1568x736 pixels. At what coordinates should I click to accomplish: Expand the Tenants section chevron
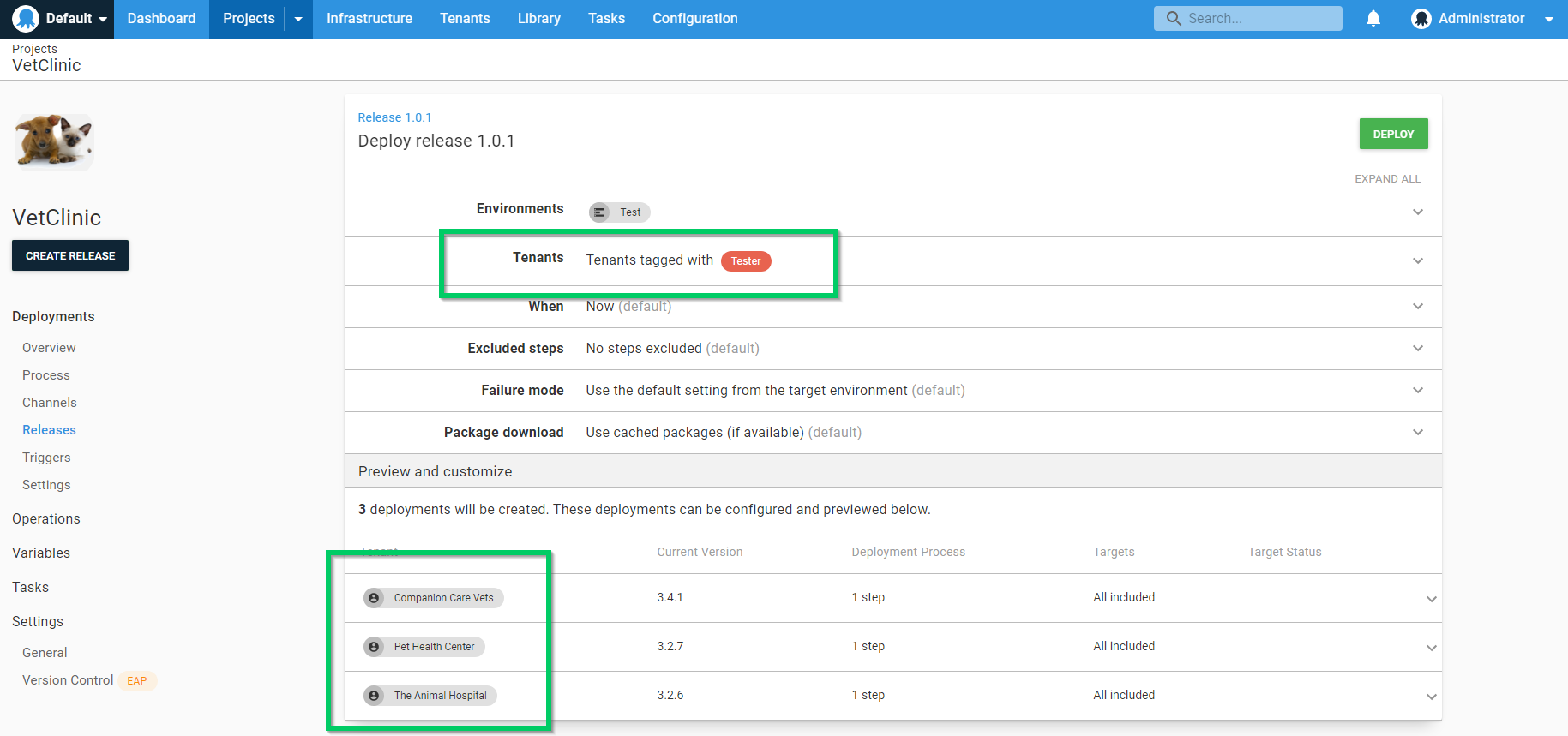click(x=1417, y=260)
